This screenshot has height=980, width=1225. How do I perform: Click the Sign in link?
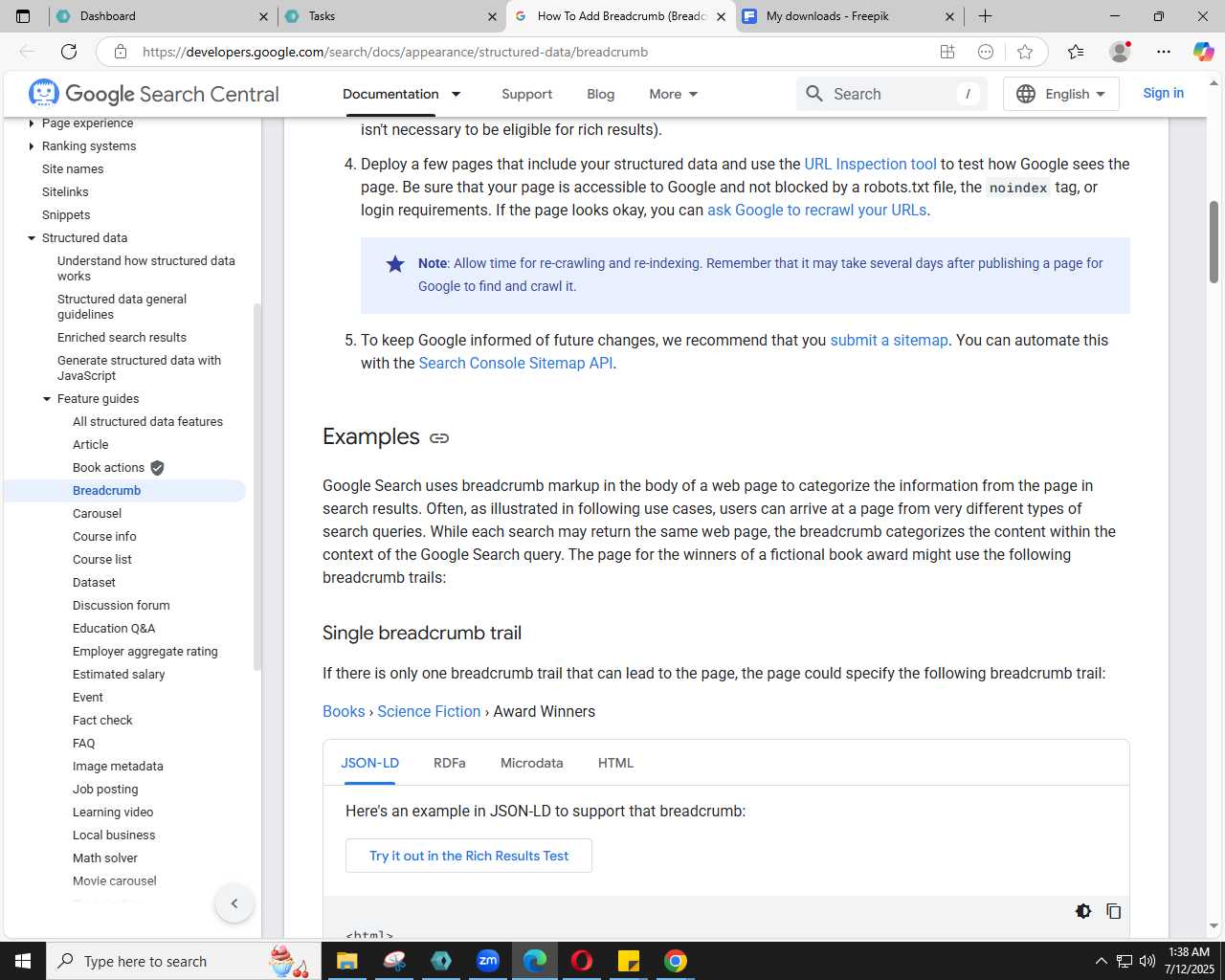1164,93
